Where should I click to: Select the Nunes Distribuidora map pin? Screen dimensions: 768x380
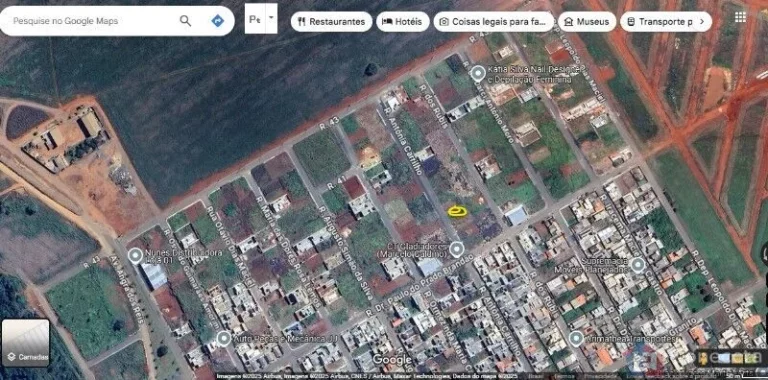(135, 255)
